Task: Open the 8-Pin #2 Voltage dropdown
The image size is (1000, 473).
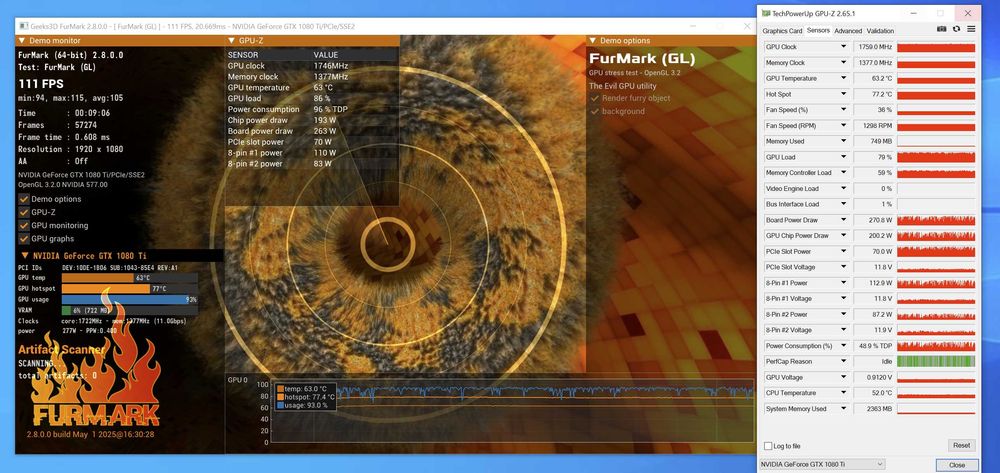Action: click(844, 330)
